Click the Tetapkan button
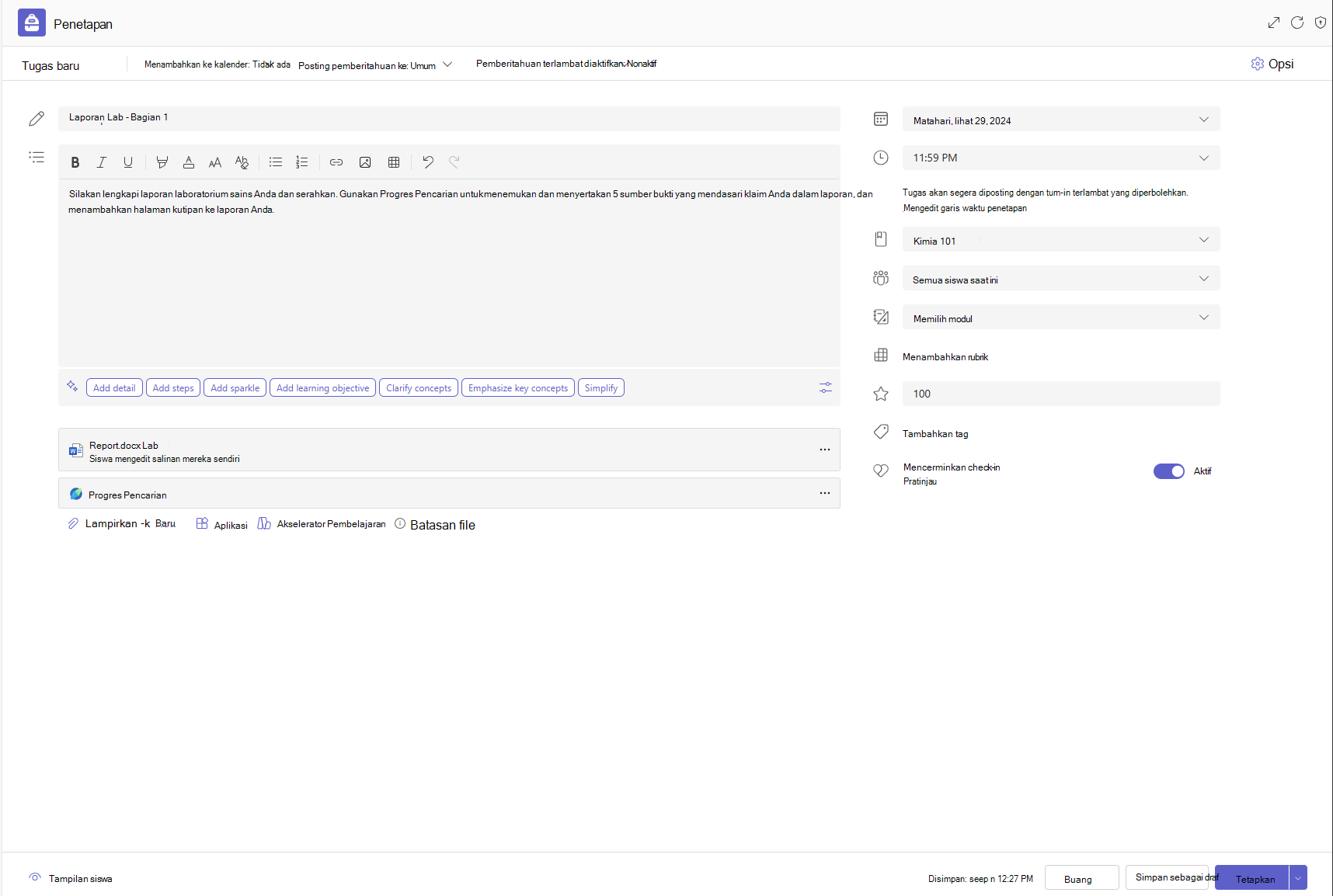The width and height of the screenshot is (1333, 896). click(x=1251, y=878)
